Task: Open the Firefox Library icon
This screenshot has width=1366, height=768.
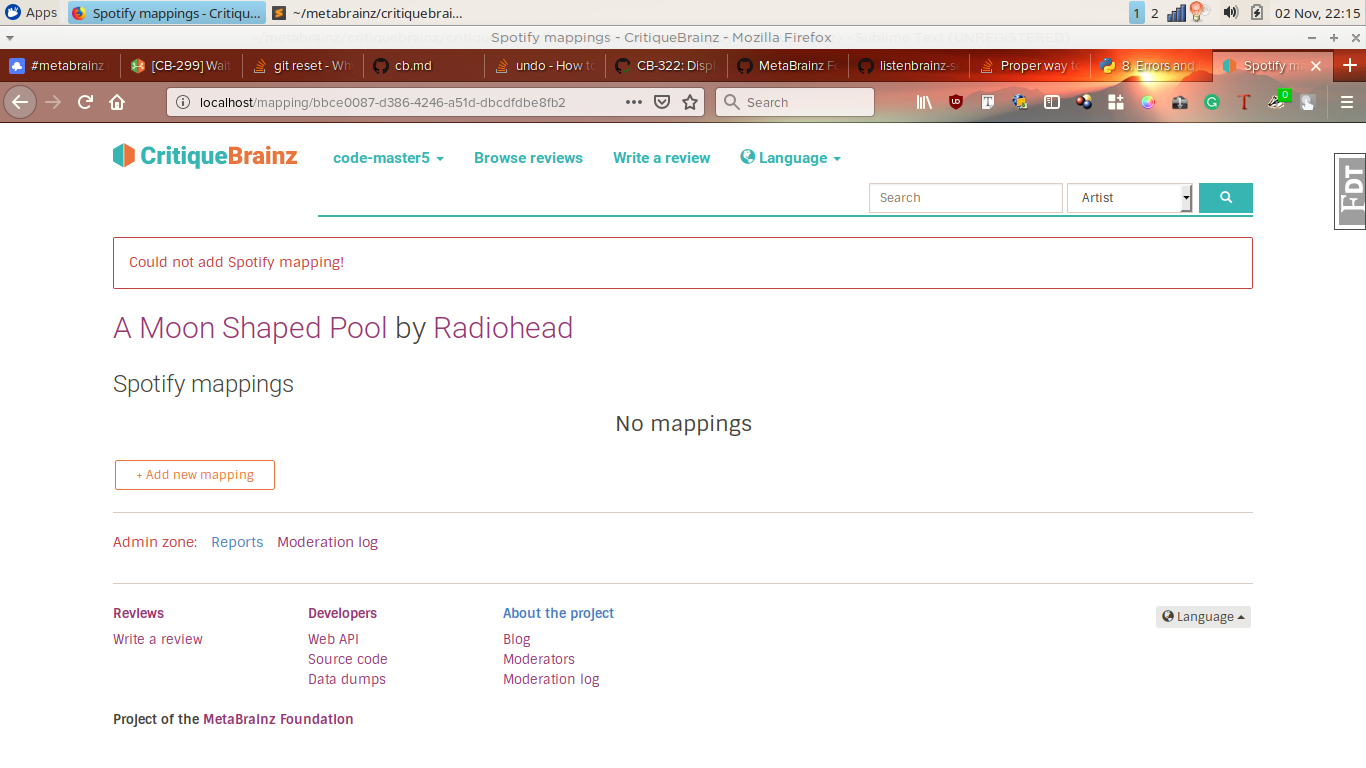Action: tap(924, 102)
